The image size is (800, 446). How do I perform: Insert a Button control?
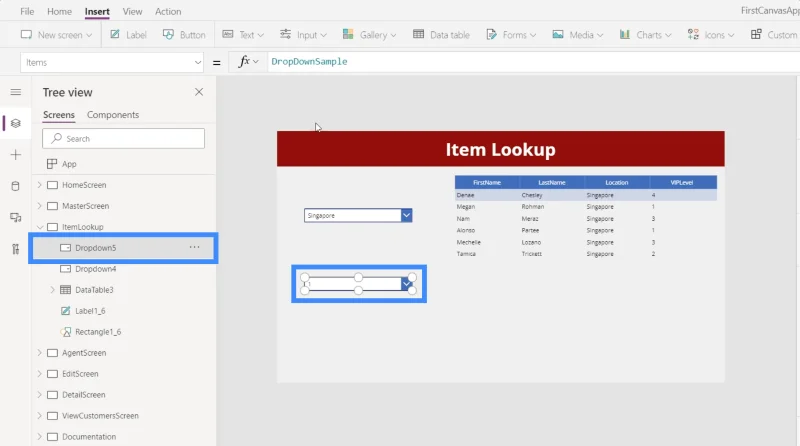click(x=184, y=35)
